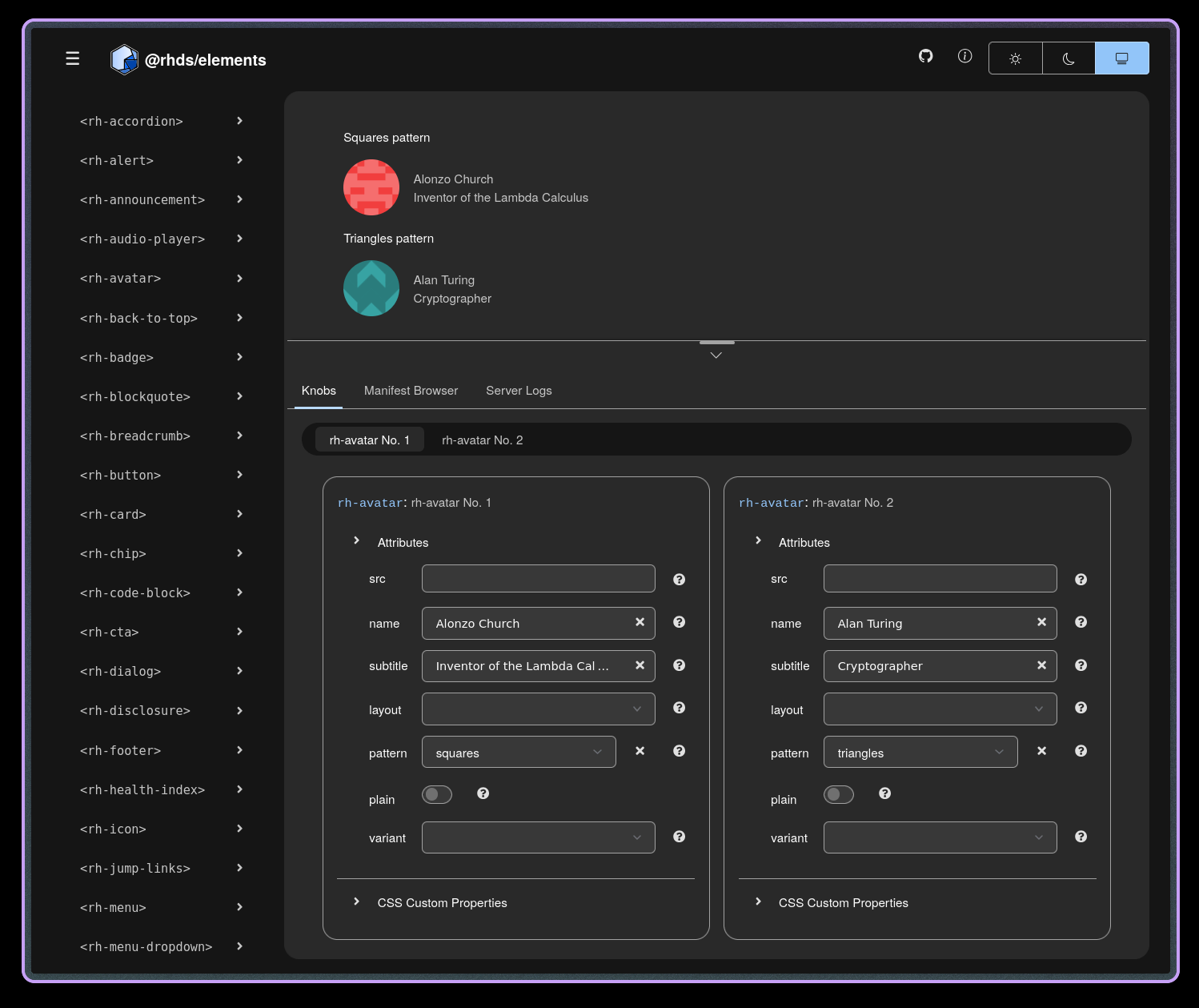
Task: Switch to the Manifest Browser tab
Action: point(411,391)
